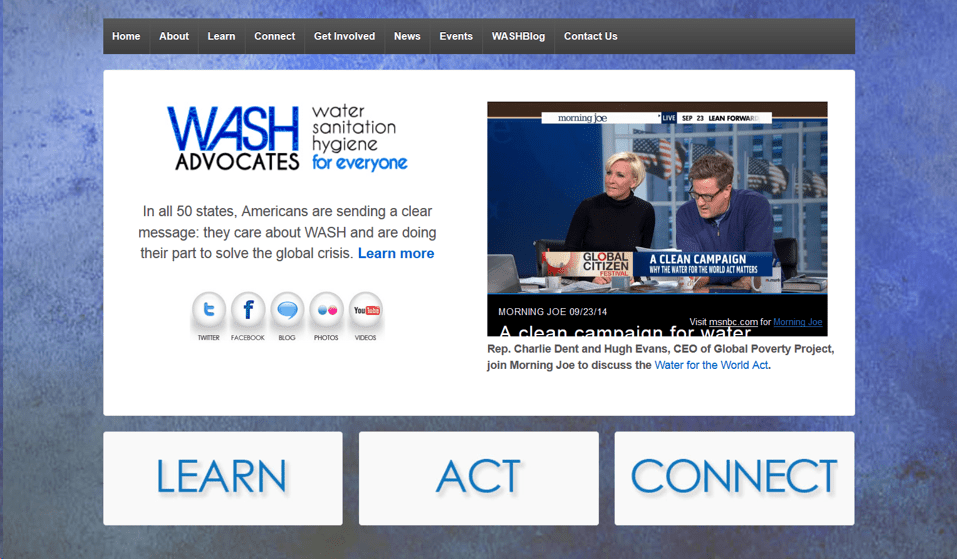Viewport: 957px width, 559px height.
Task: Open the Events menu item
Action: (x=457, y=37)
